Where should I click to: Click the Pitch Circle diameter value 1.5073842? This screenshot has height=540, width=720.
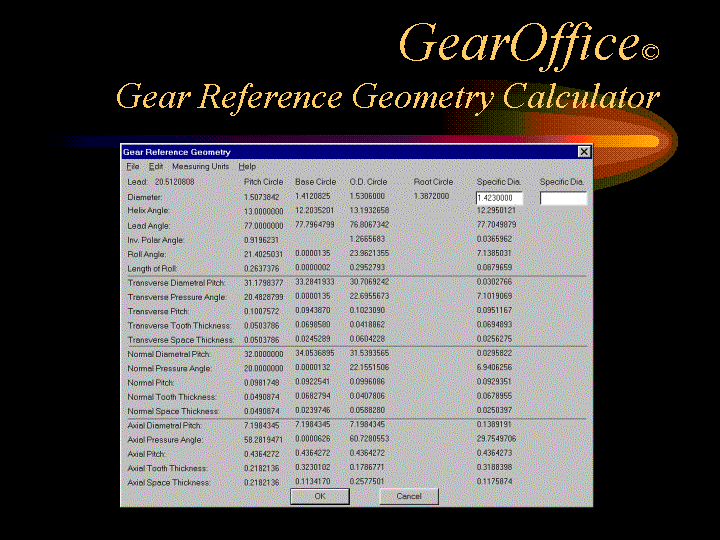coord(264,198)
